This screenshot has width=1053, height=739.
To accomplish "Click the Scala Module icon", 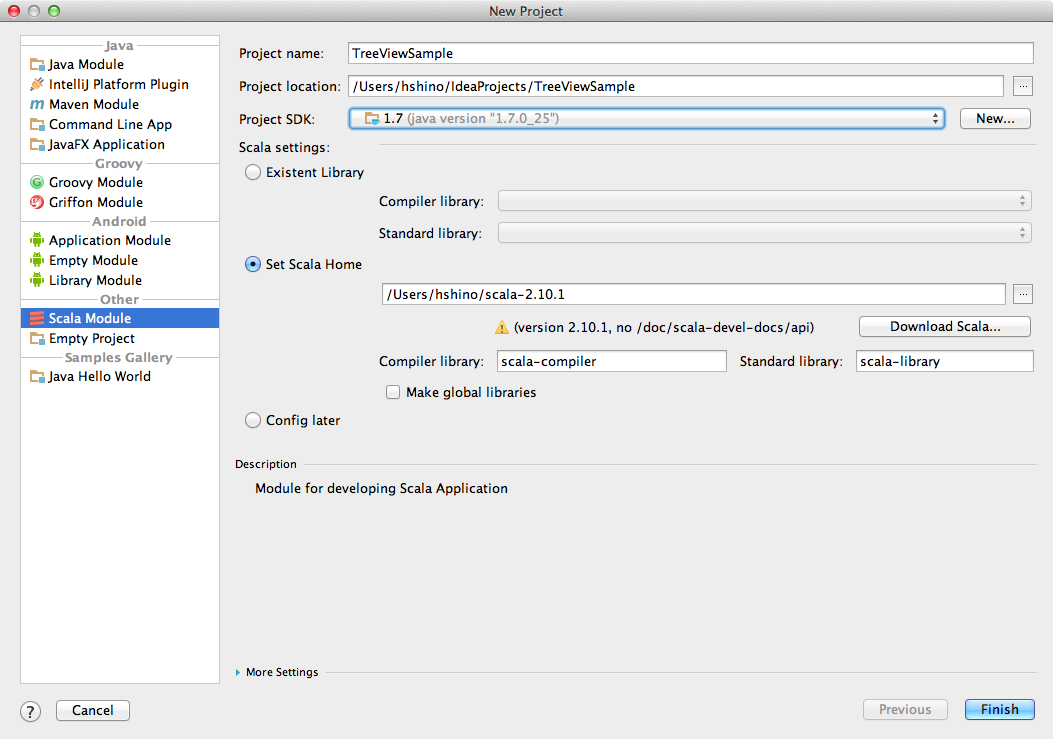I will point(37,318).
